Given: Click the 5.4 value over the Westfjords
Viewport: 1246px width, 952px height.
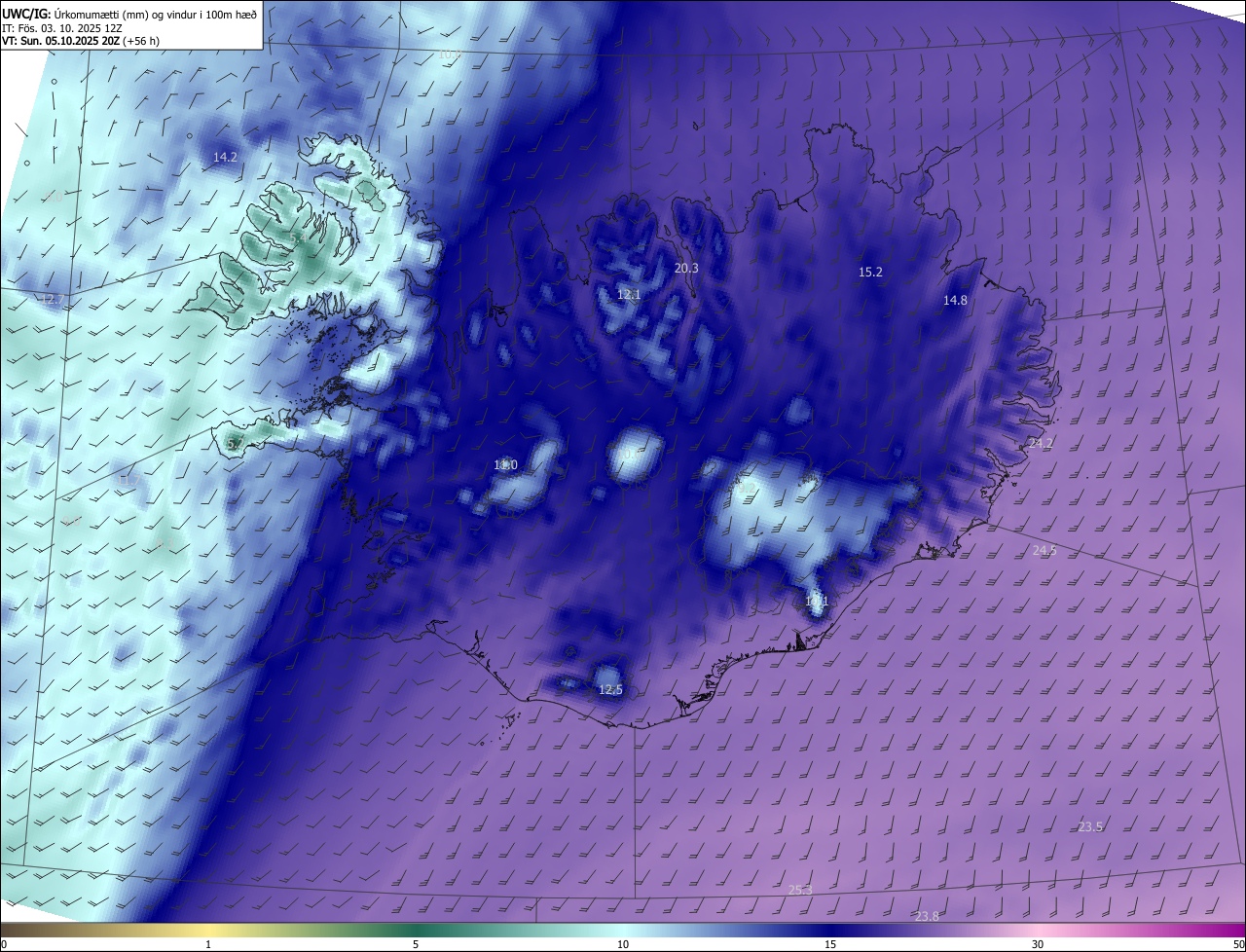Looking at the screenshot, I should [x=297, y=238].
